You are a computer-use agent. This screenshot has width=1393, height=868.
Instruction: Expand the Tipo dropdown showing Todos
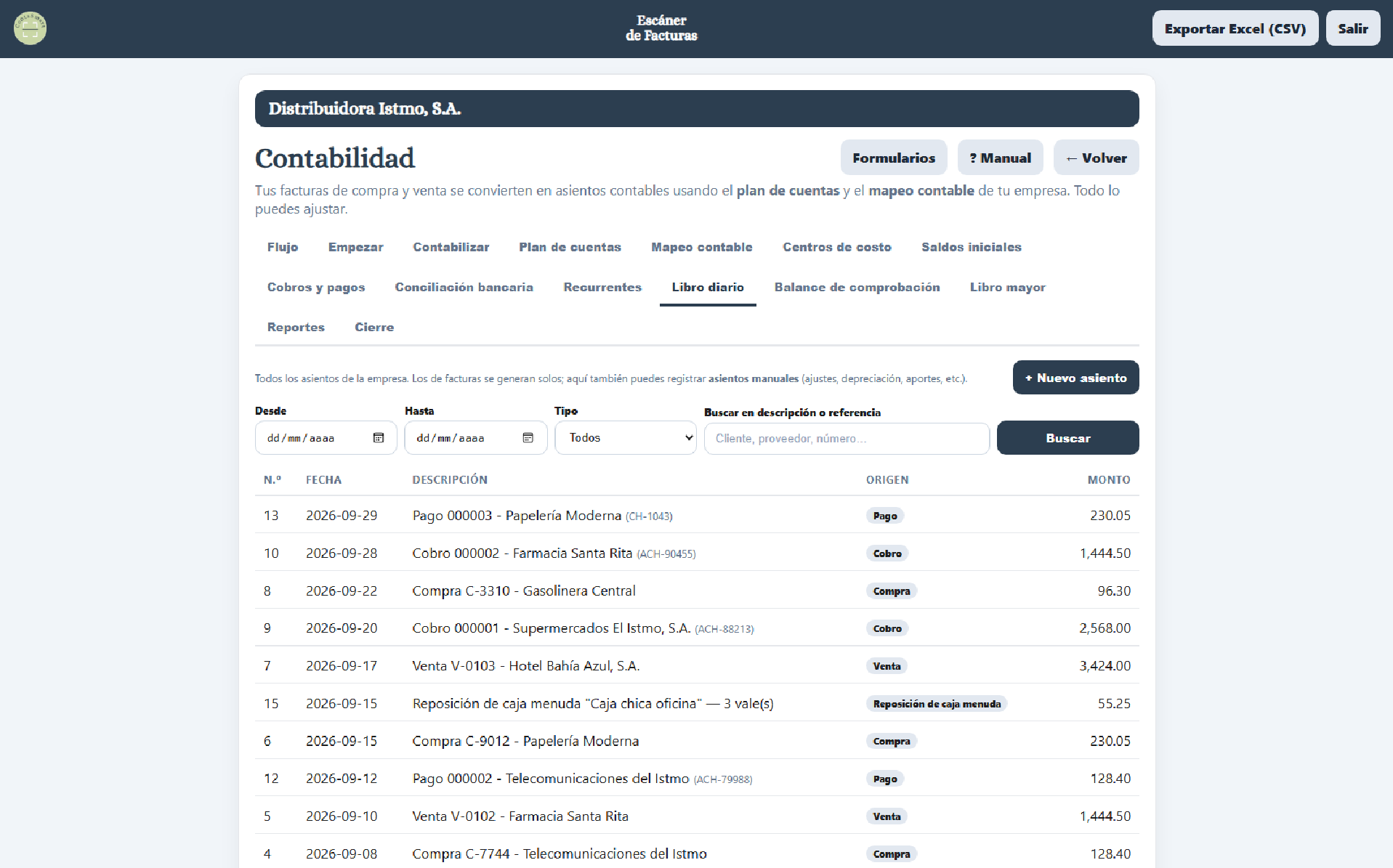pyautogui.click(x=626, y=438)
